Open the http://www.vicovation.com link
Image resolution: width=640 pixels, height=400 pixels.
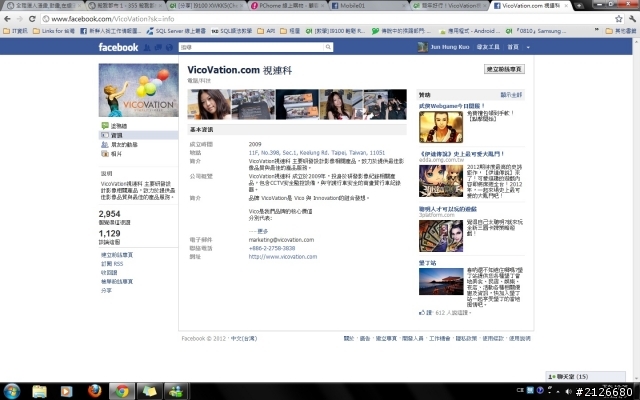click(283, 257)
